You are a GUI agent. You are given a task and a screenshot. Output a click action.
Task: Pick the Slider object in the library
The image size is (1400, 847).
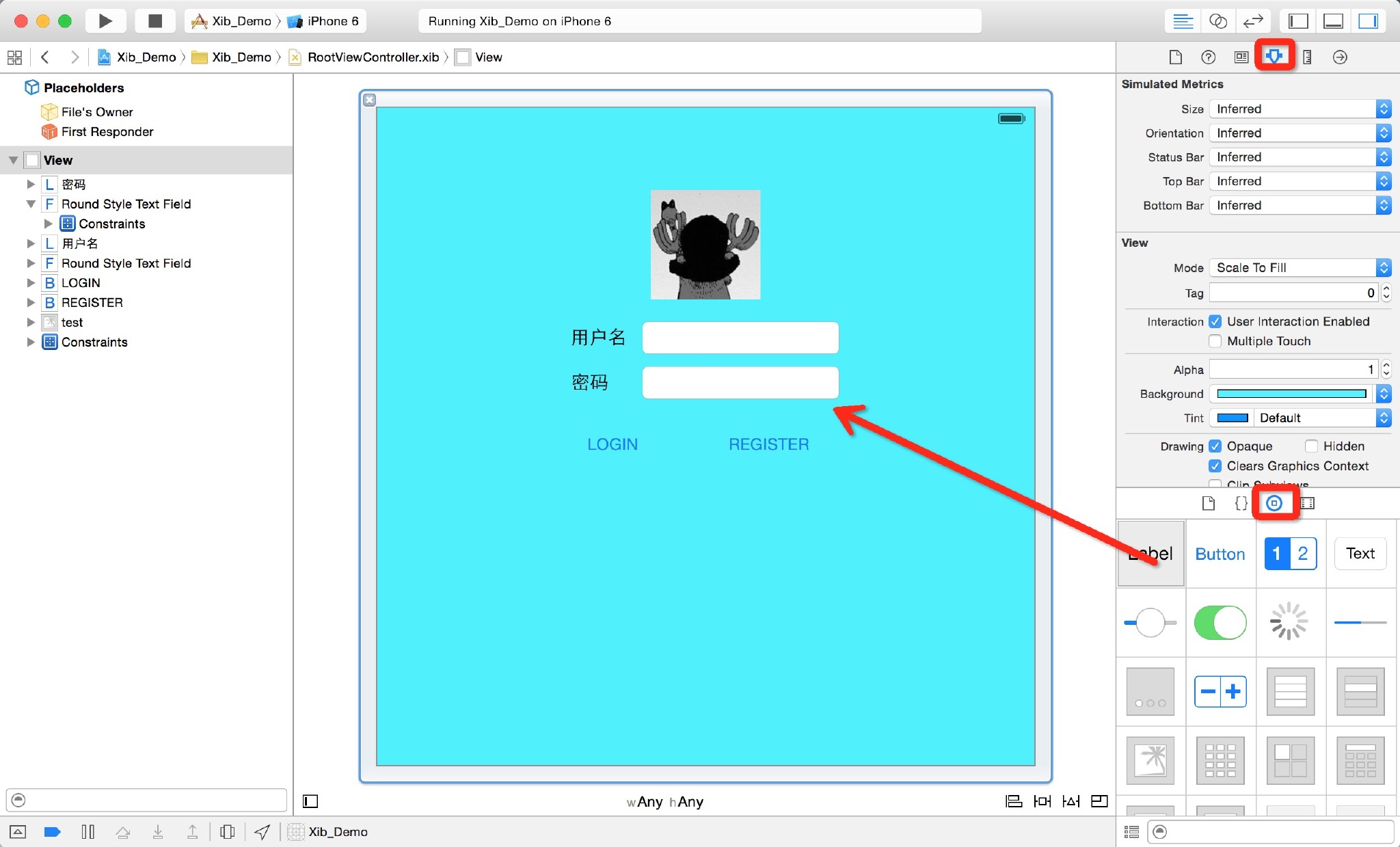pyautogui.click(x=1150, y=622)
